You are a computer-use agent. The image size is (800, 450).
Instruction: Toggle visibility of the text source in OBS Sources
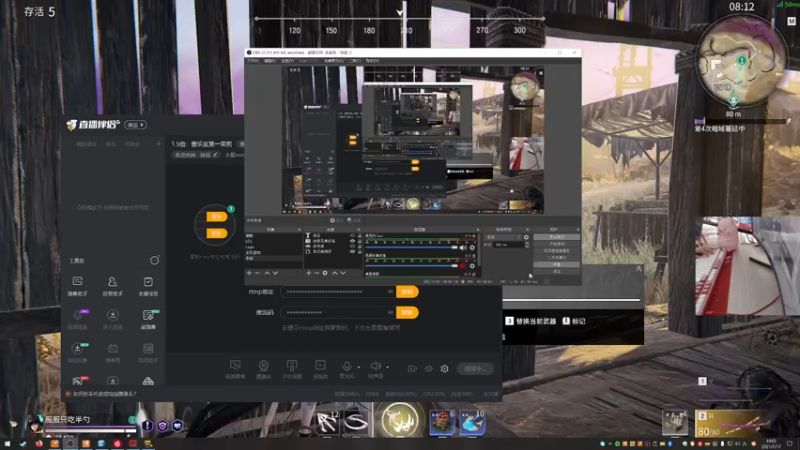click(352, 236)
